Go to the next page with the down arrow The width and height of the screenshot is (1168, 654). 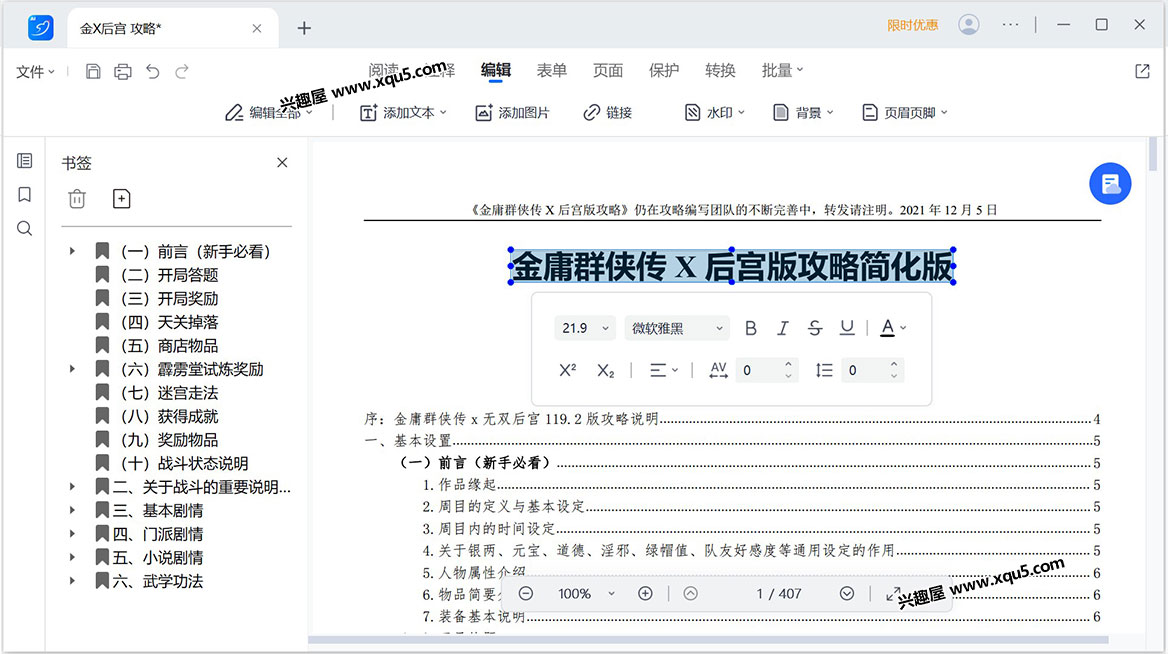847,594
